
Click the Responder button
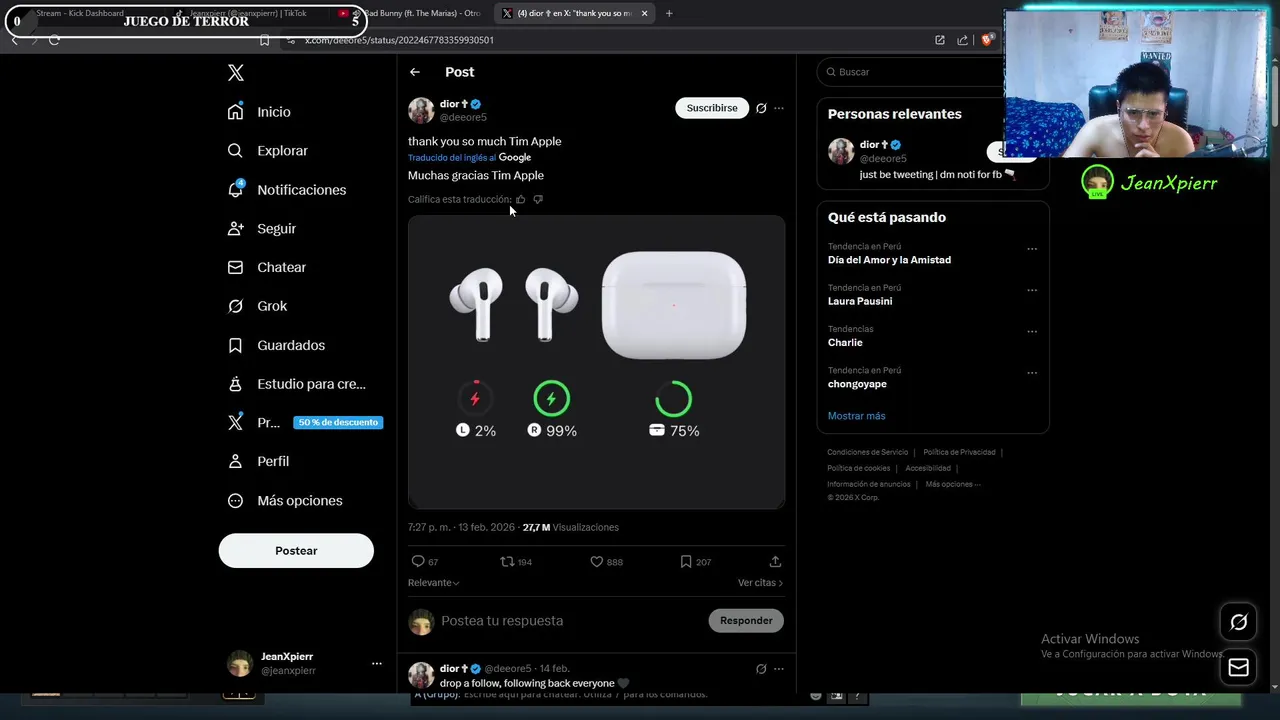[746, 621]
